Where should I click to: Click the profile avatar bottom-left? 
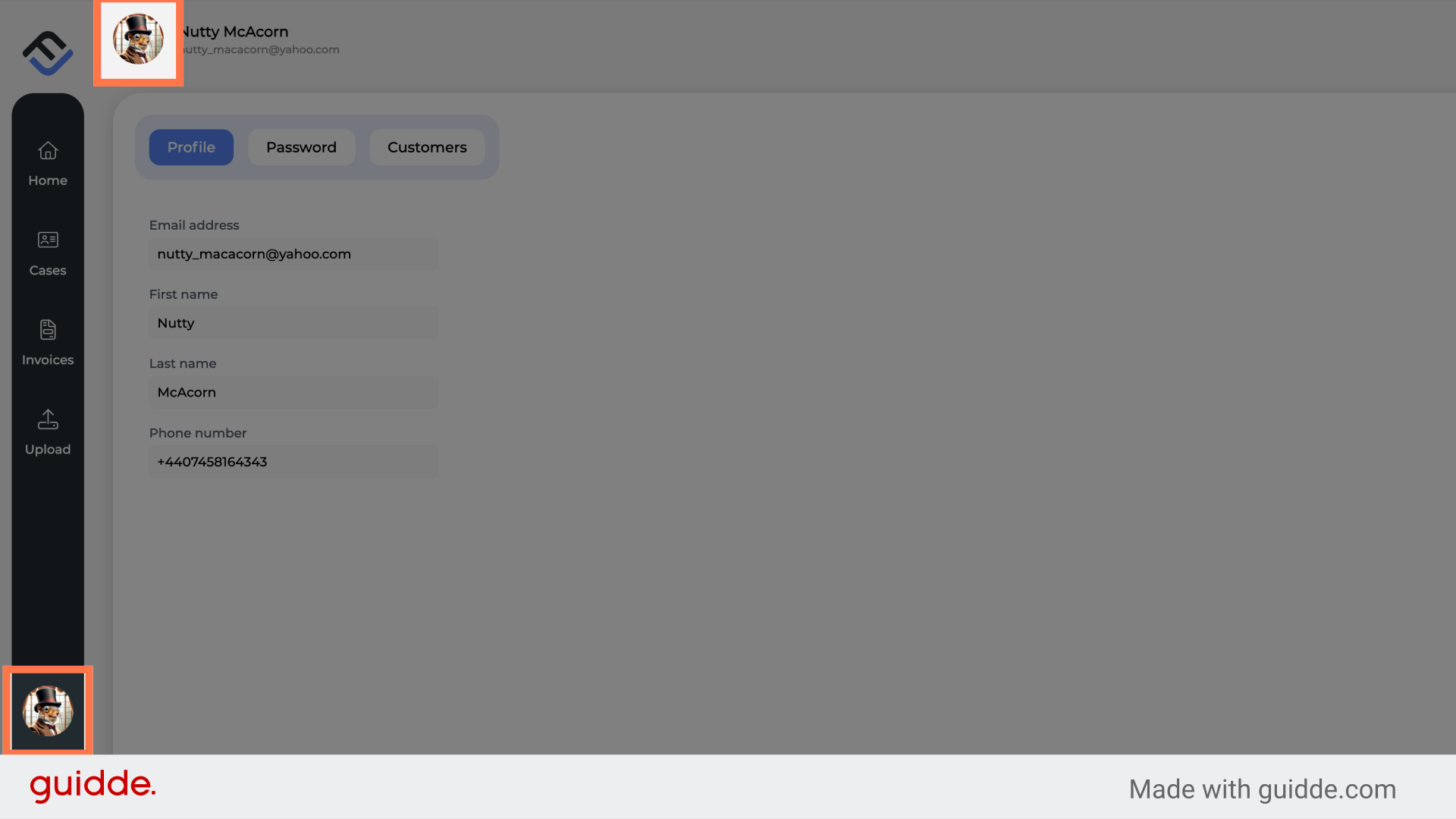pos(48,711)
